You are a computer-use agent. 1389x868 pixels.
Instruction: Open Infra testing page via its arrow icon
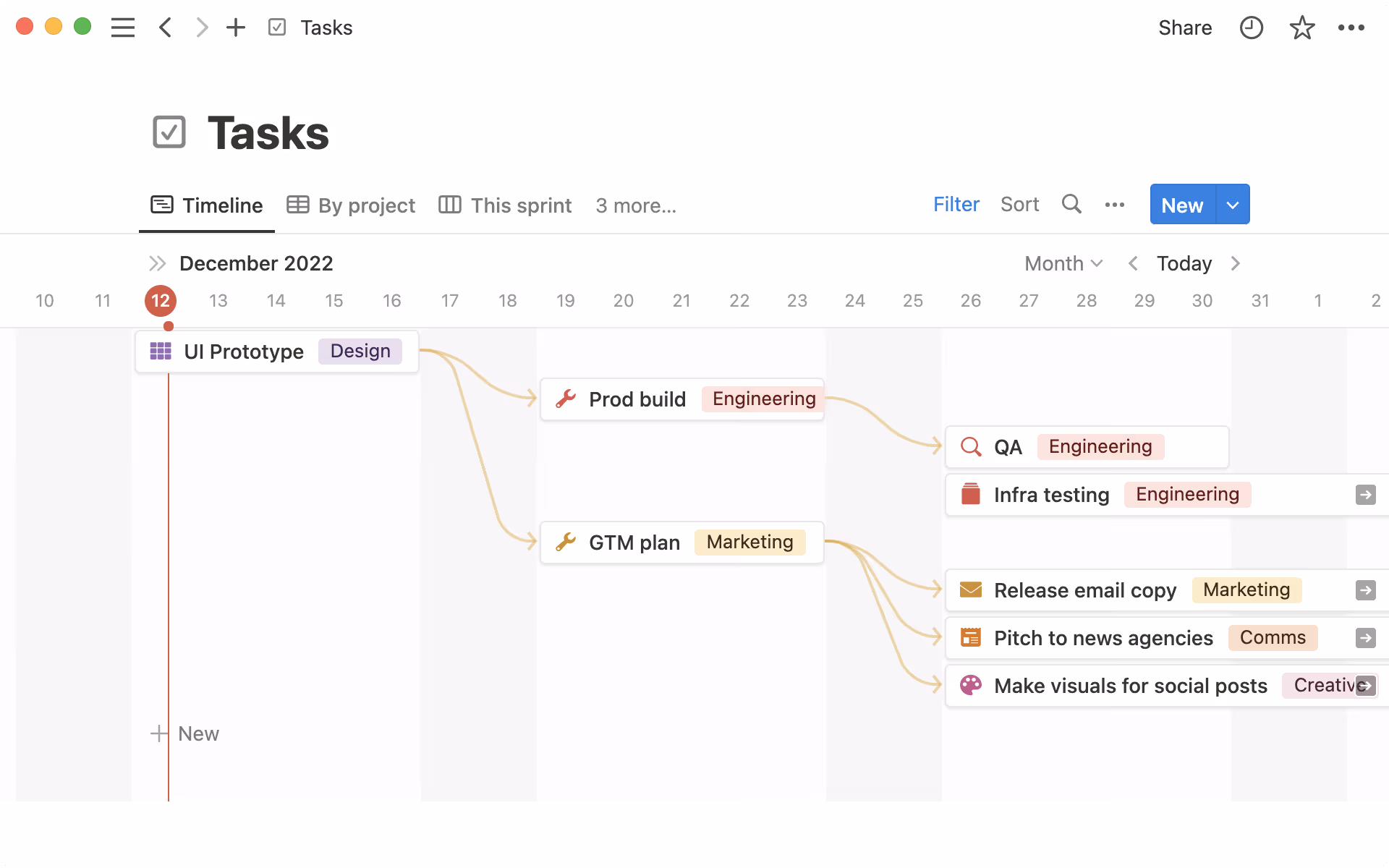1366,495
